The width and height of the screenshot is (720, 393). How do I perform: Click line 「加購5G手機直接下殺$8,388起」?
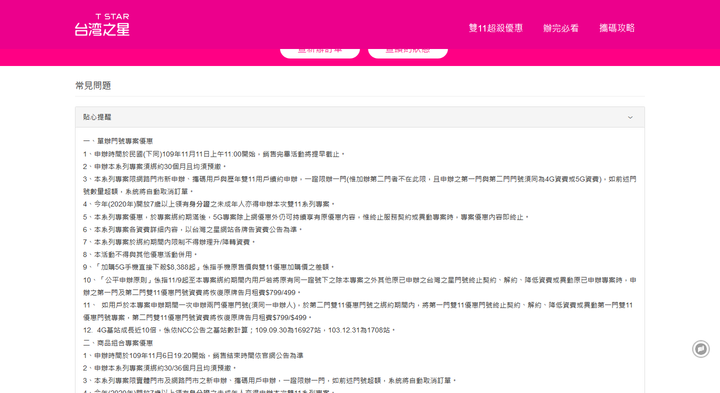click(x=209, y=267)
